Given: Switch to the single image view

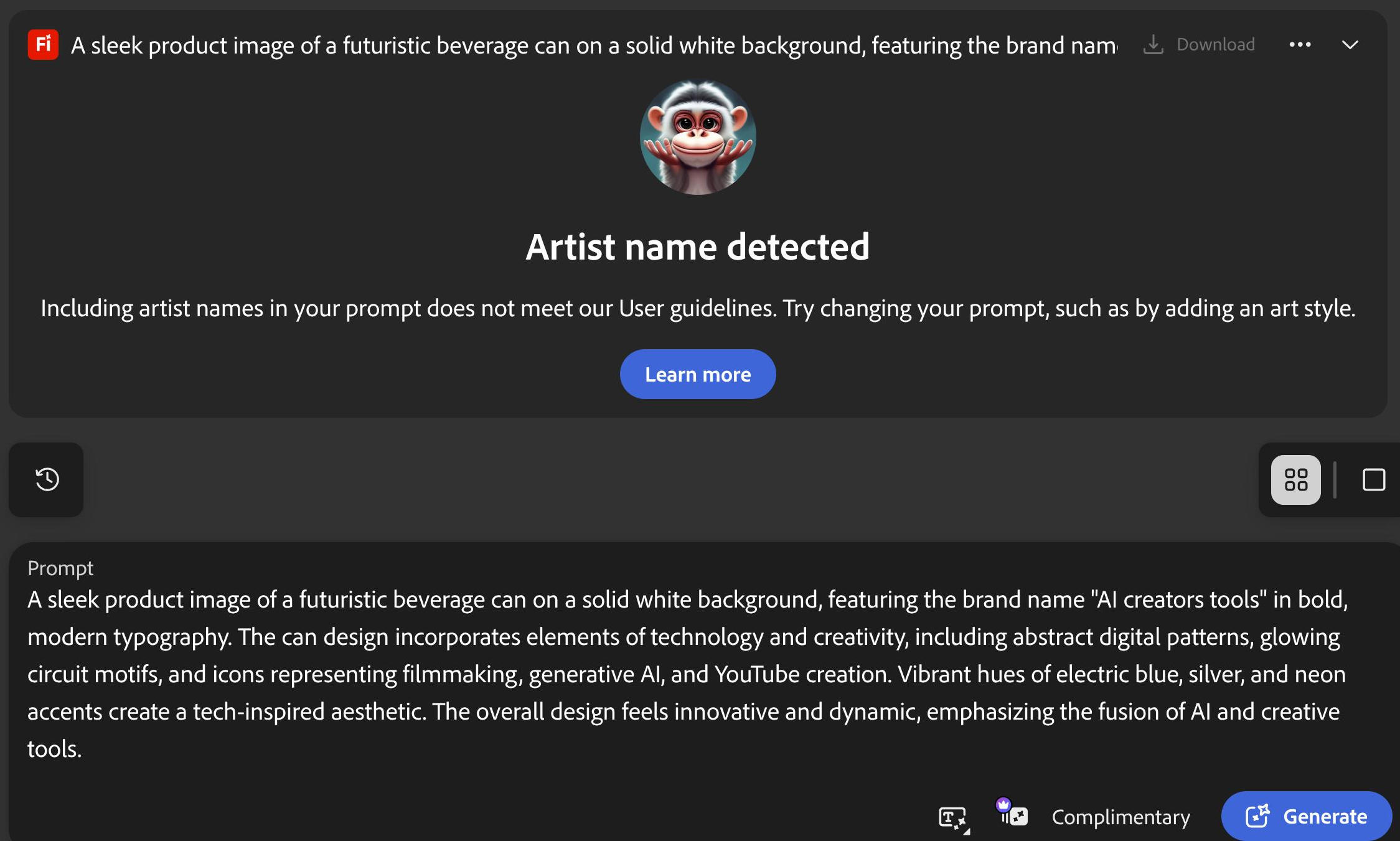Looking at the screenshot, I should tap(1373, 479).
